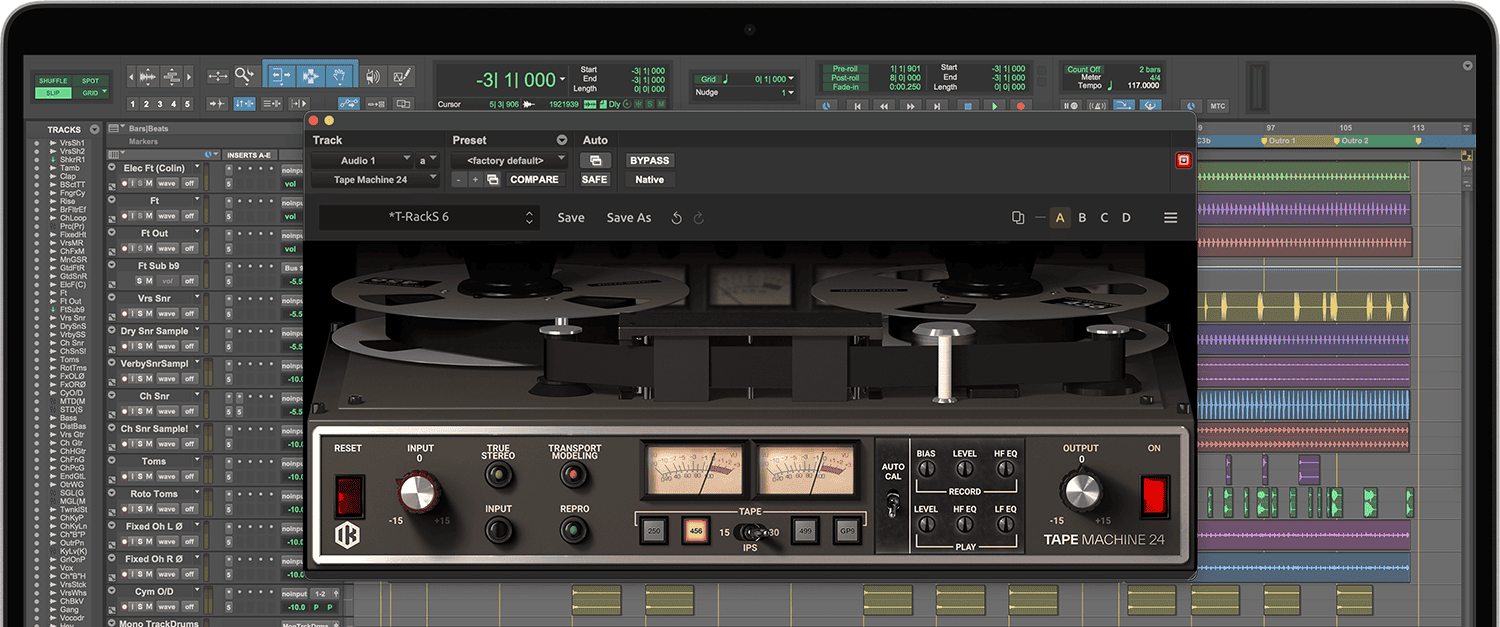Turn the INPUT gain knob
Screen dimensions: 1500x627
pyautogui.click(x=418, y=493)
